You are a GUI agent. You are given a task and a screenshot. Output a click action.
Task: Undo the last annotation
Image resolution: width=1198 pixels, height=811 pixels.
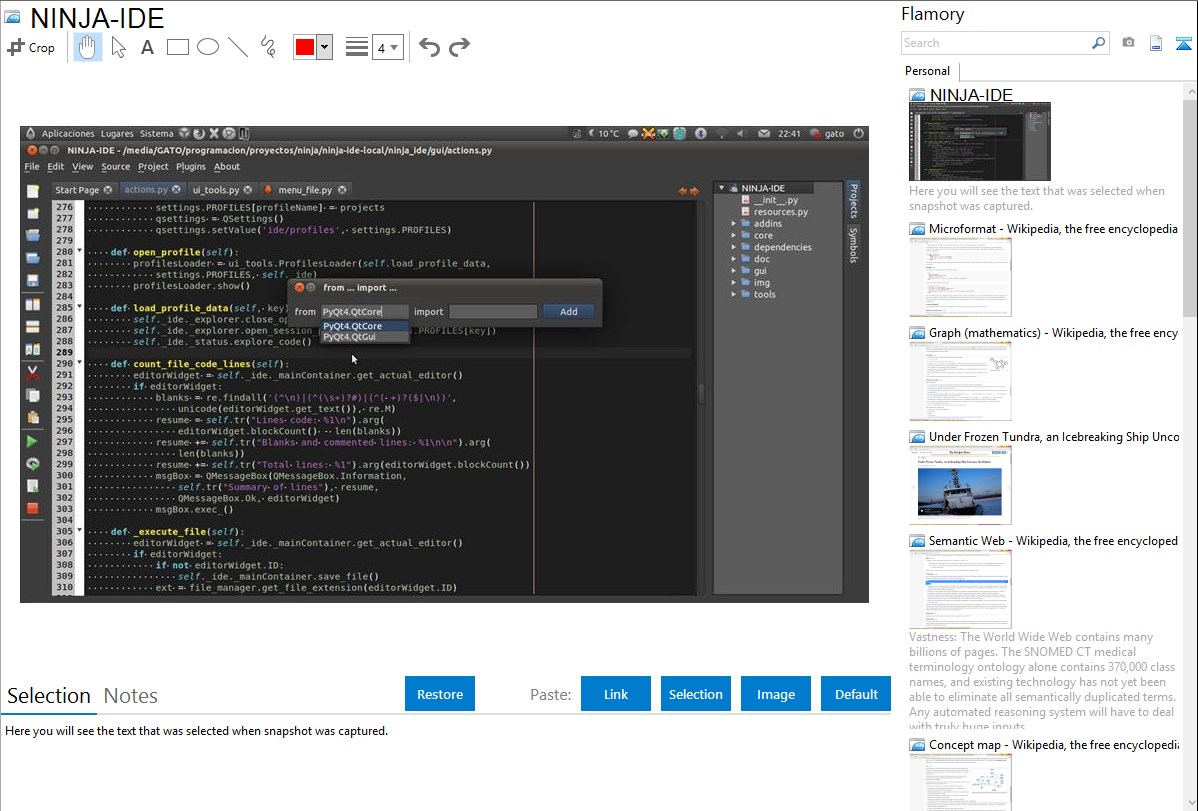click(429, 47)
